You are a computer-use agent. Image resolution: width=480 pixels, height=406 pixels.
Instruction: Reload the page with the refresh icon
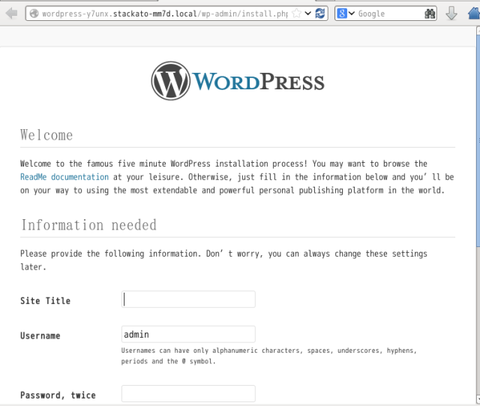tap(320, 14)
